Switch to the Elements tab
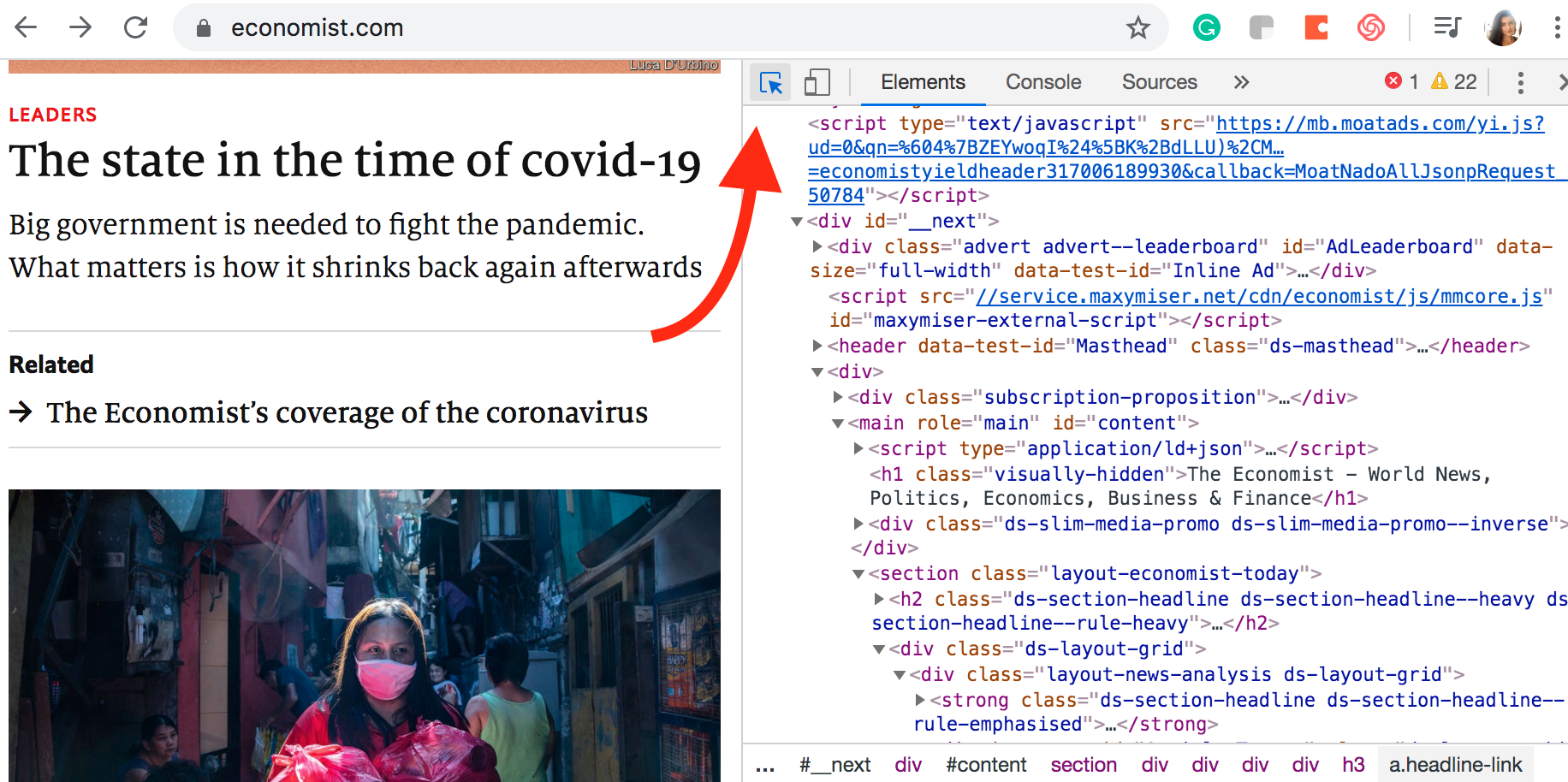The width and height of the screenshot is (1568, 782). 923,82
